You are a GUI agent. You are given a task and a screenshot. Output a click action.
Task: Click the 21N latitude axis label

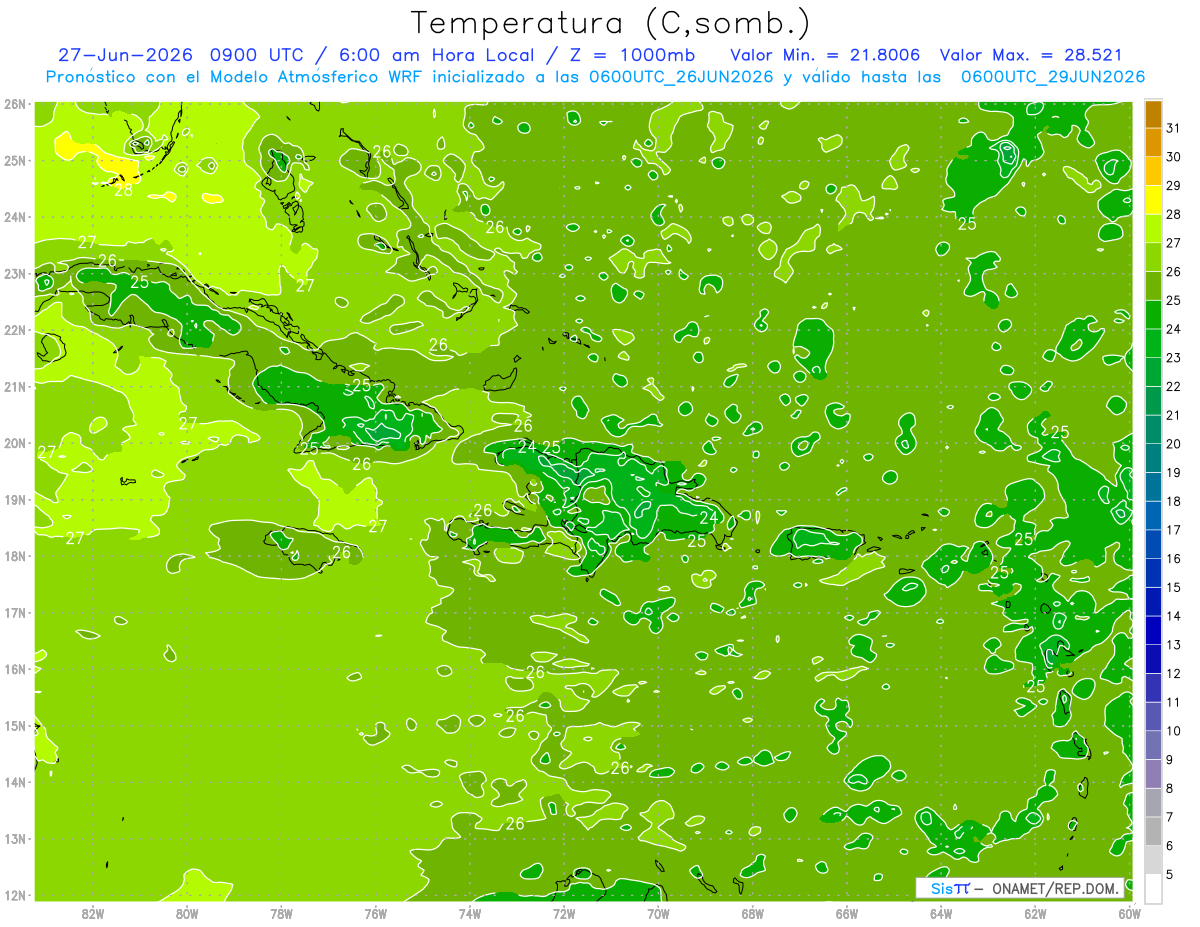tap(15, 386)
